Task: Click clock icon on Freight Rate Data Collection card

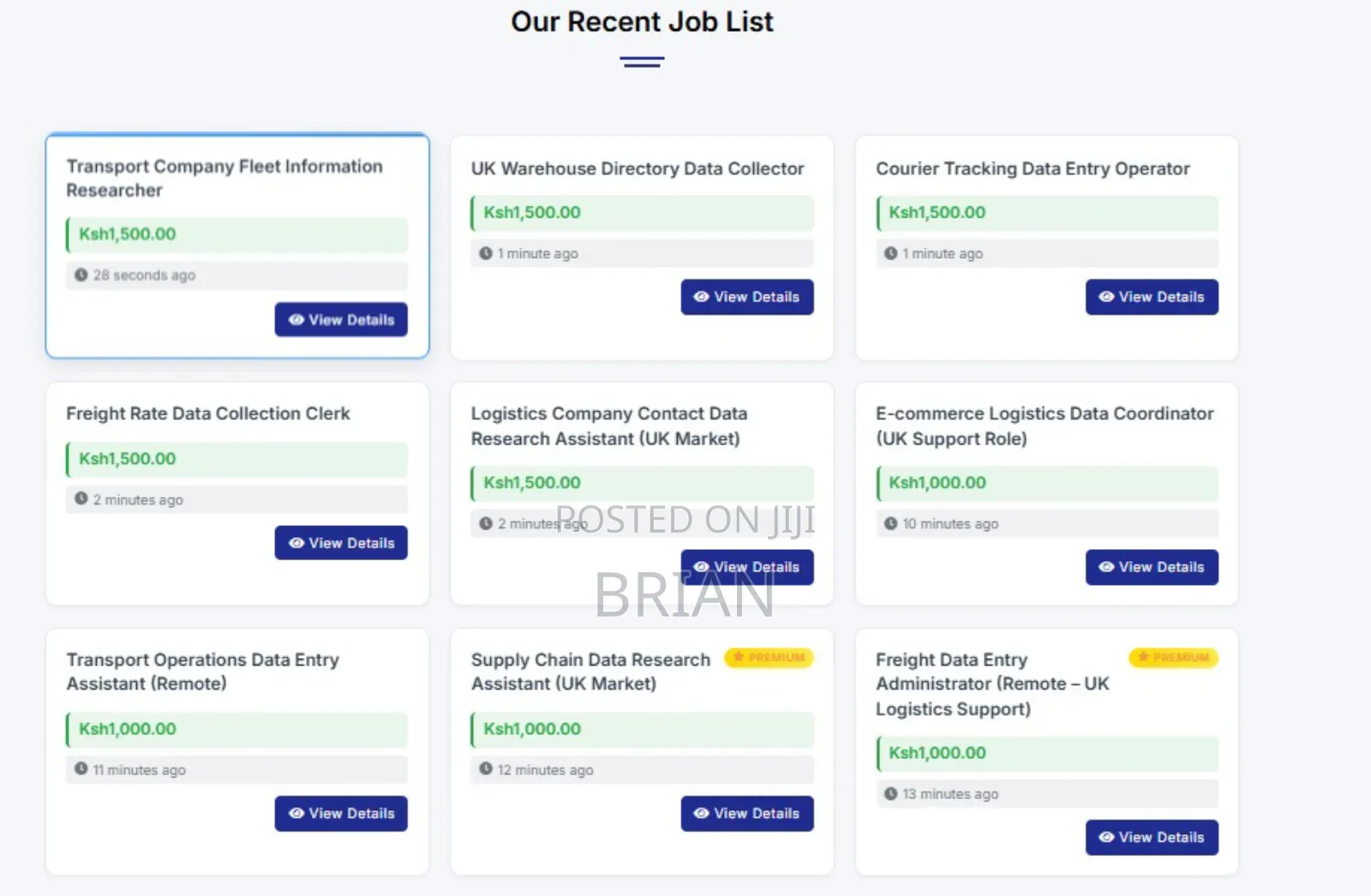Action: (81, 499)
